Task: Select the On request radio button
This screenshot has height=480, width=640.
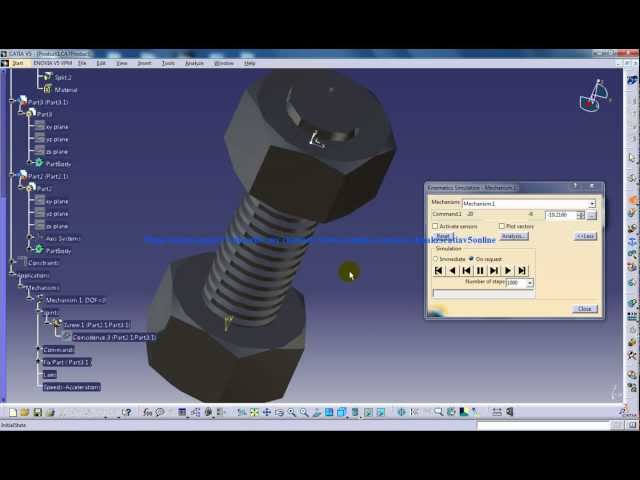Action: (x=471, y=259)
